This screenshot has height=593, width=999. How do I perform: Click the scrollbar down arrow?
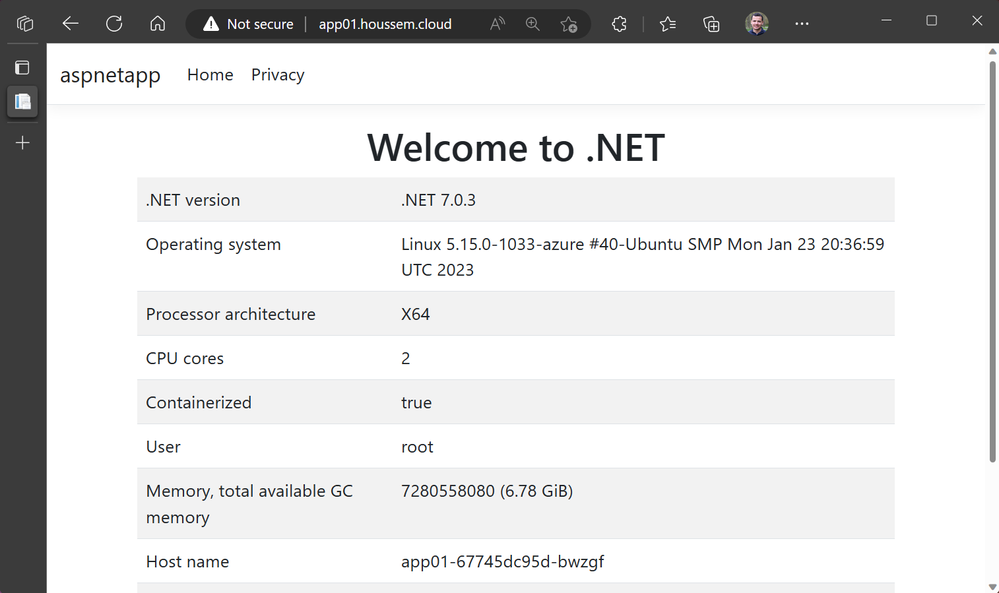coord(993,587)
